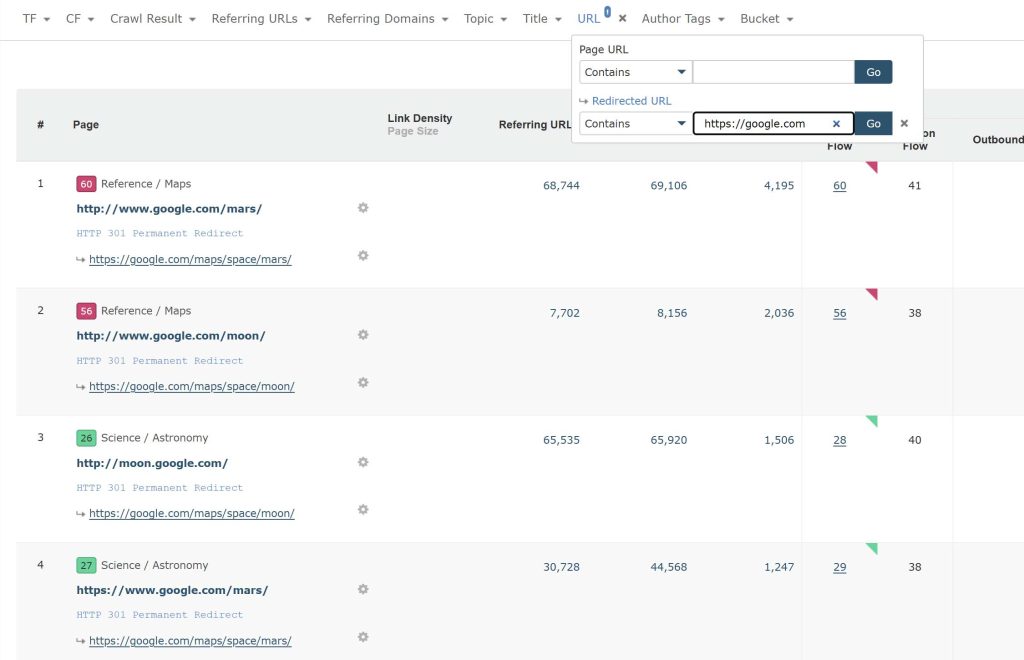Remove the Redirected URL filter row

[x=904, y=123]
